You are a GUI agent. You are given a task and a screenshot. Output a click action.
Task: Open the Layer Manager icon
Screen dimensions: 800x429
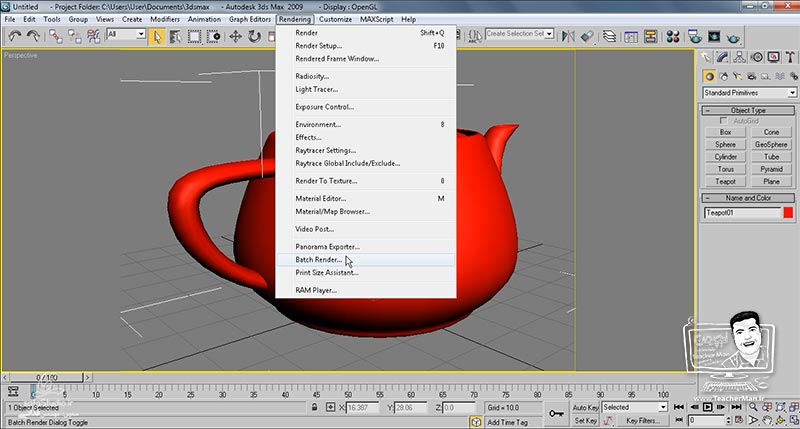coord(609,36)
